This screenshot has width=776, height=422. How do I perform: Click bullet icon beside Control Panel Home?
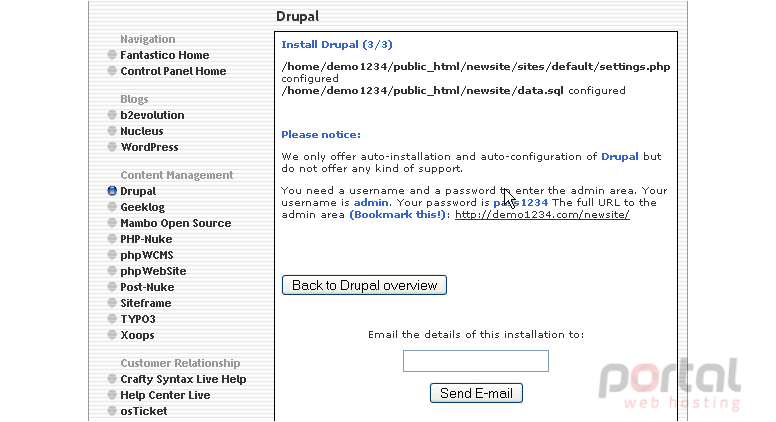(x=112, y=70)
